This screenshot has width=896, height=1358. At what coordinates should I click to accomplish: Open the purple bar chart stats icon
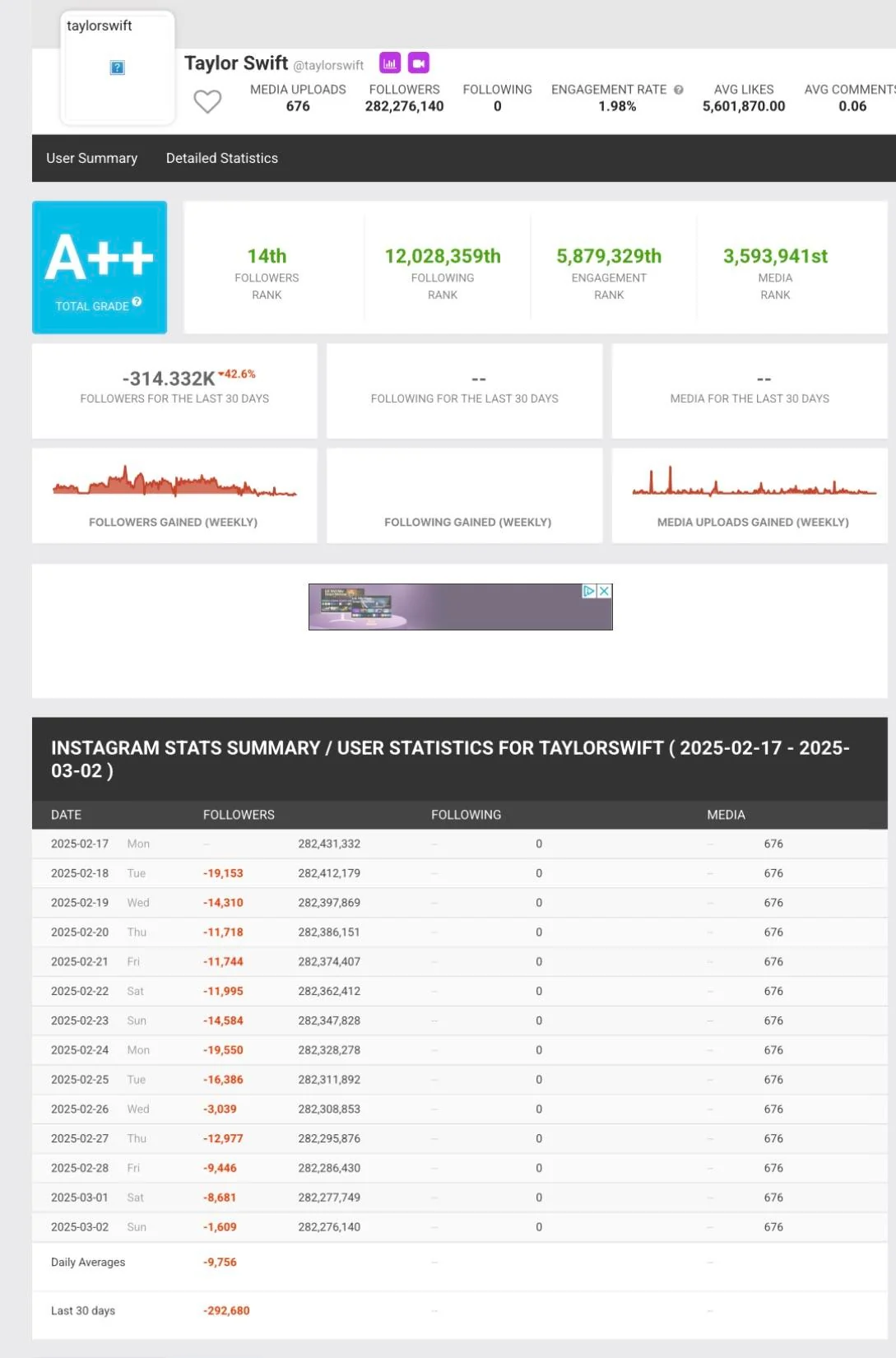coord(390,63)
